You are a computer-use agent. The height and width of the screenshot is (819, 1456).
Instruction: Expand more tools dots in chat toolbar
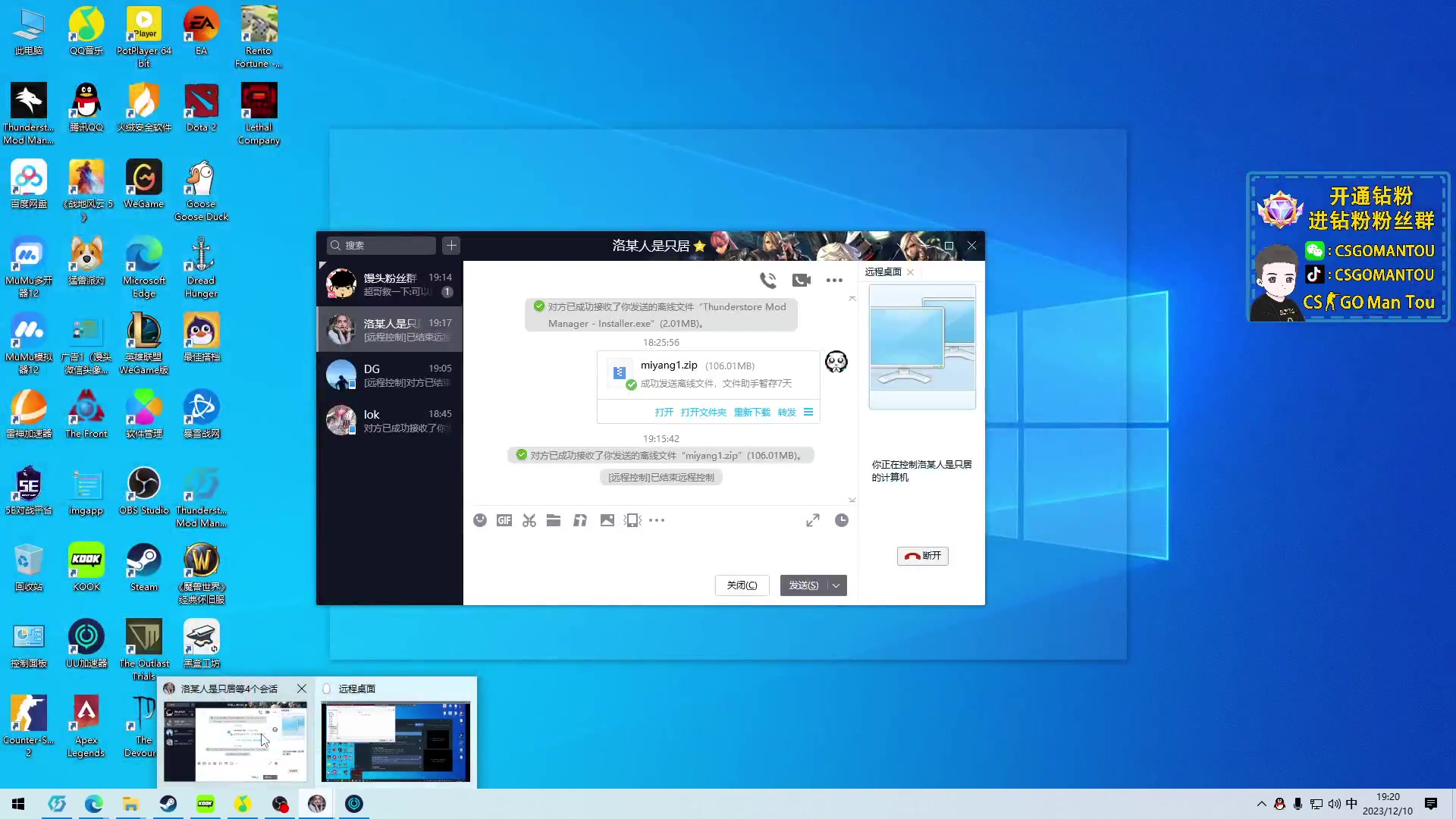[x=657, y=520]
